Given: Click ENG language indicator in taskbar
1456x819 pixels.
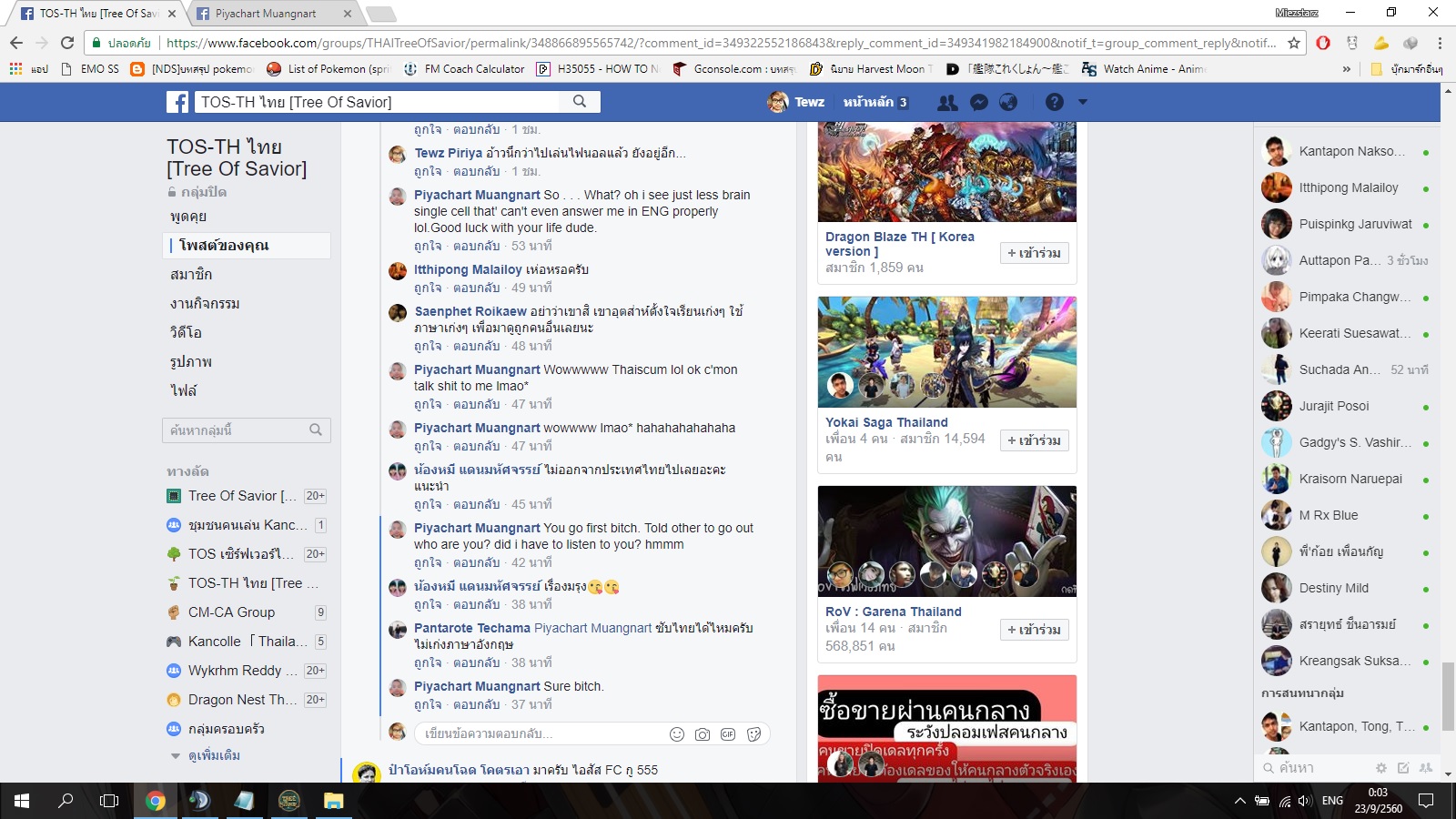Looking at the screenshot, I should pyautogui.click(x=1332, y=801).
